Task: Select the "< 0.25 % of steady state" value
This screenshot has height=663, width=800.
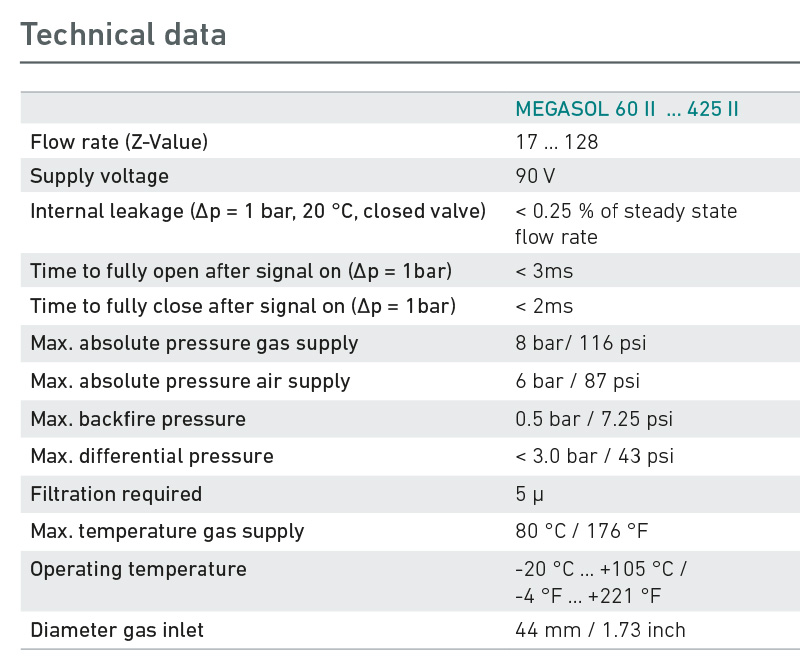Action: [x=626, y=212]
